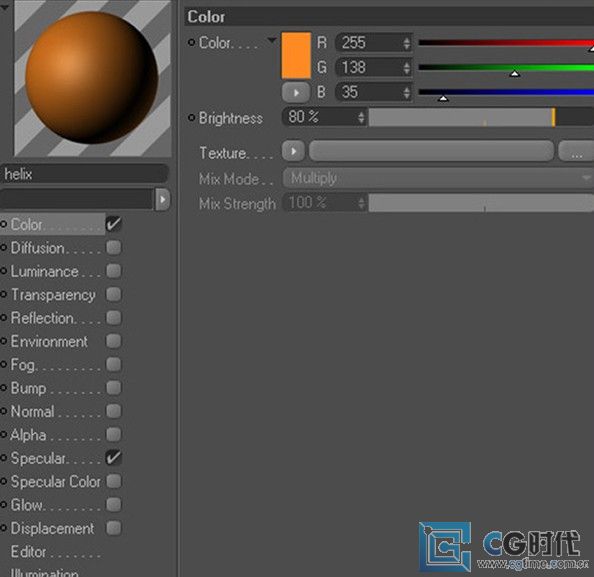This screenshot has height=577, width=594.
Task: Click the G value stepper arrows
Action: pyautogui.click(x=406, y=68)
